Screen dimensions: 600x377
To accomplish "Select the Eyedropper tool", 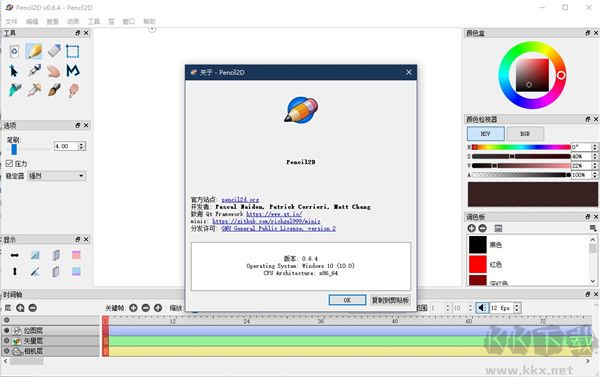I will click(34, 90).
